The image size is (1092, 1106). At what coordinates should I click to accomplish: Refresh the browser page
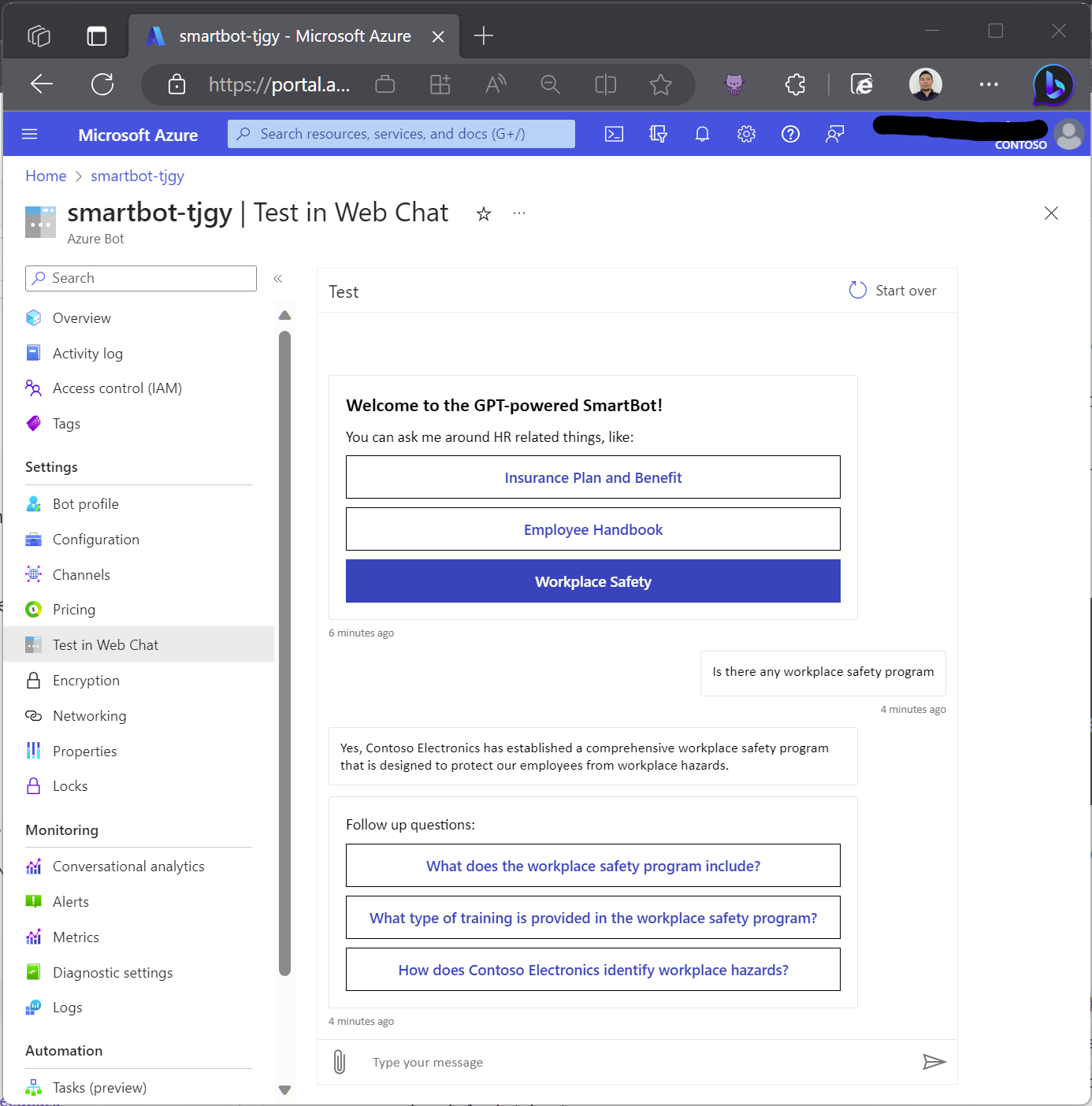[x=102, y=84]
